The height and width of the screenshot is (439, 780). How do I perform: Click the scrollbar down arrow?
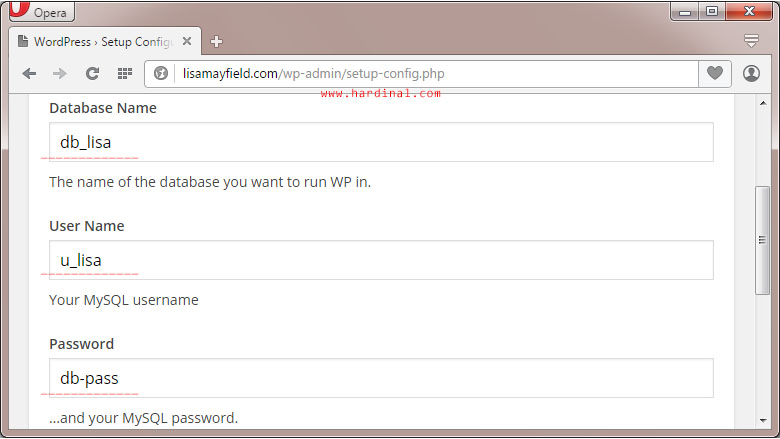(x=763, y=421)
